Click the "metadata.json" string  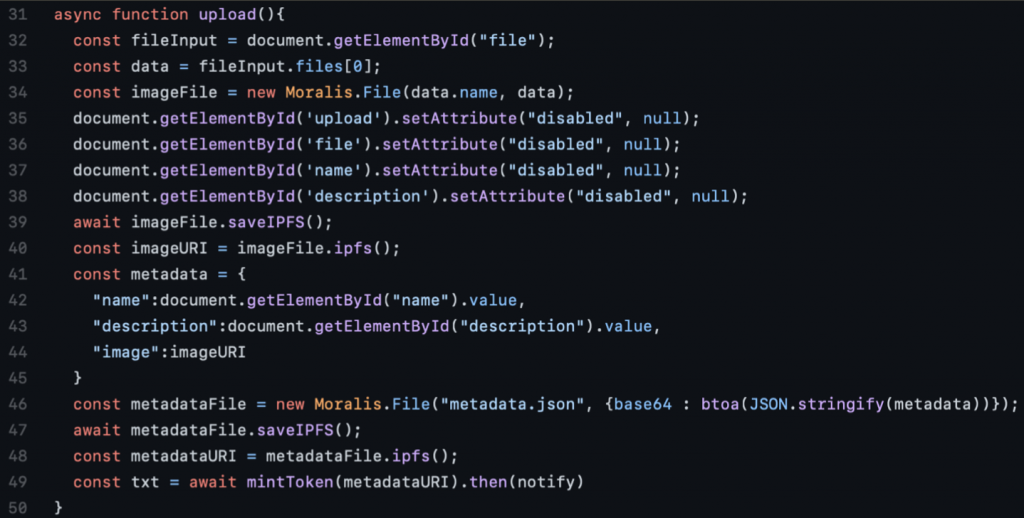click(x=512, y=404)
